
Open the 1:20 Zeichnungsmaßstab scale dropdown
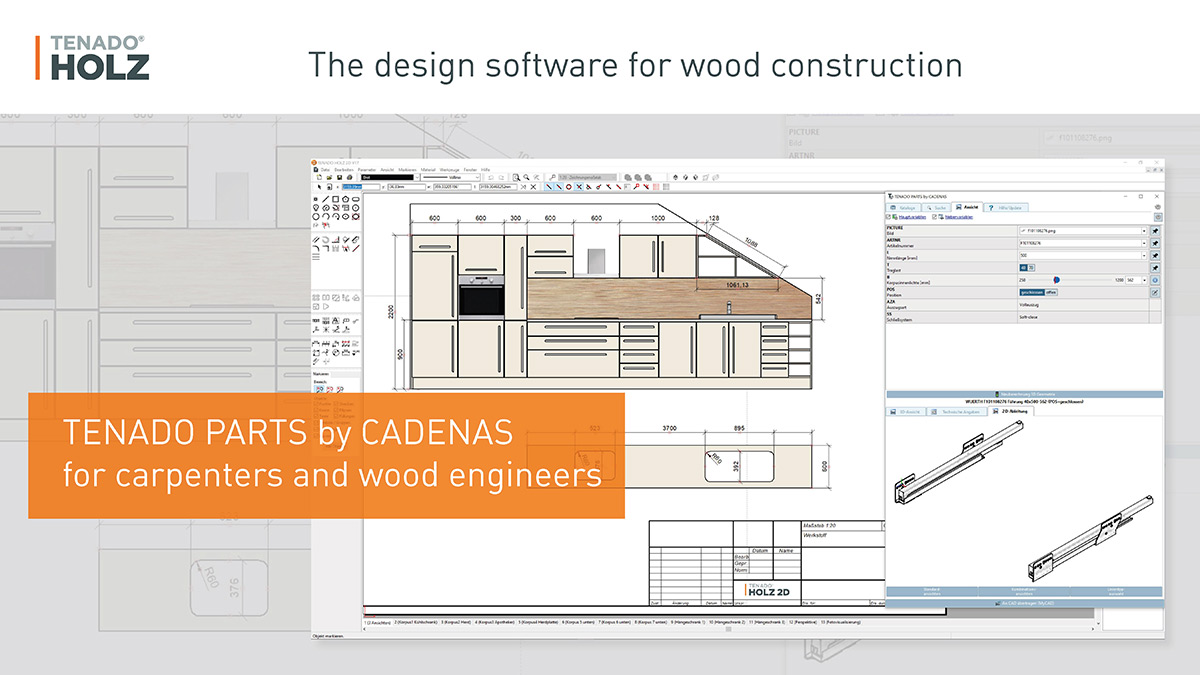tap(589, 177)
